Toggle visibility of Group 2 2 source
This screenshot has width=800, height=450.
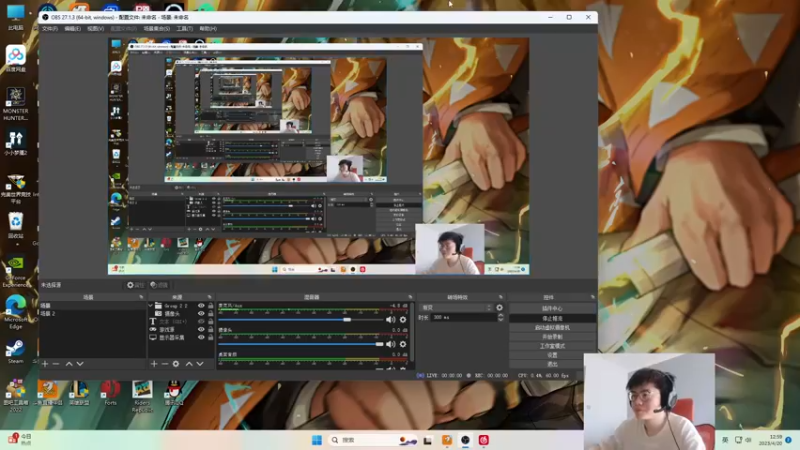201,306
